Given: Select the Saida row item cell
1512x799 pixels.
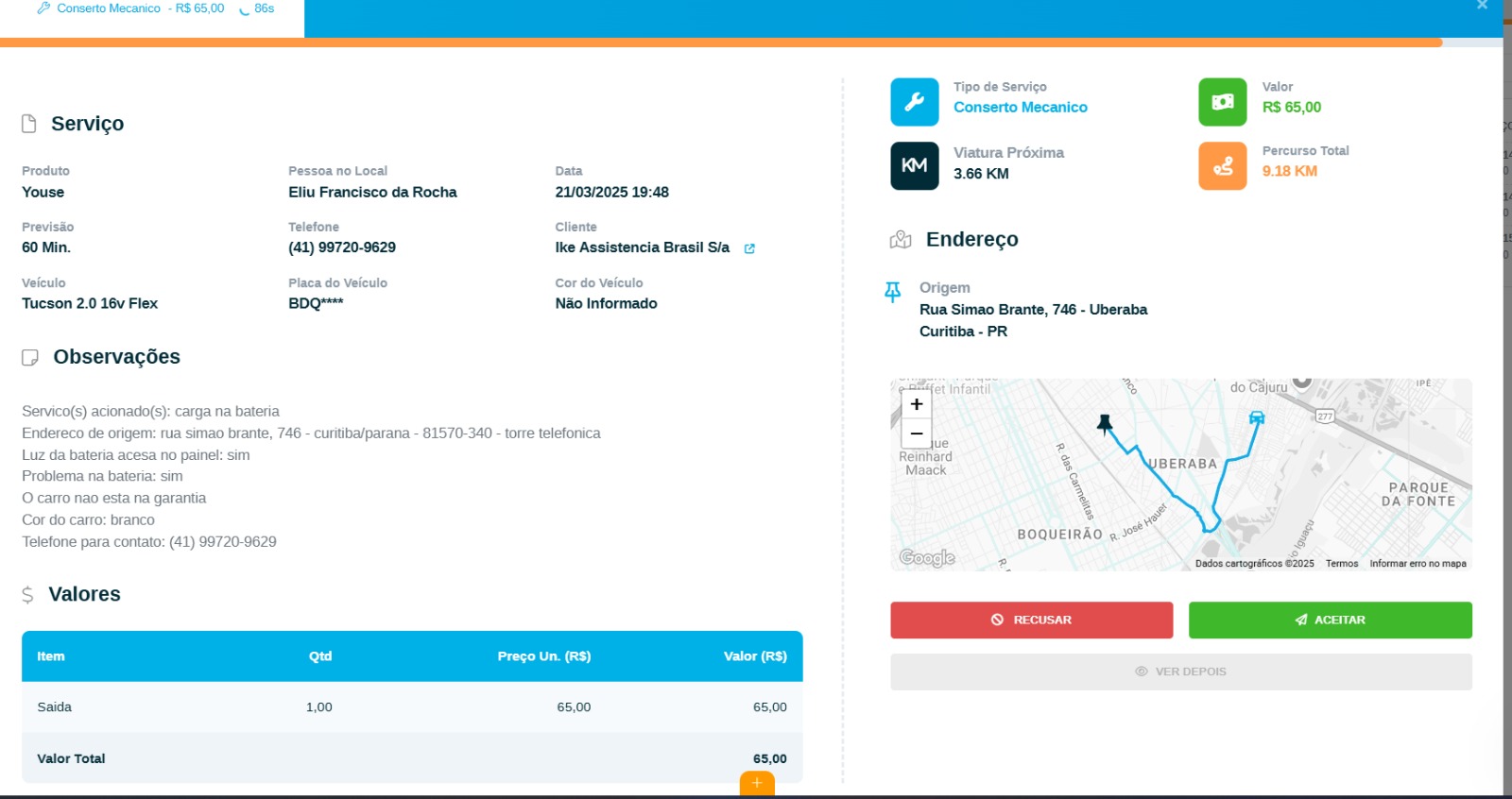Looking at the screenshot, I should [x=55, y=707].
